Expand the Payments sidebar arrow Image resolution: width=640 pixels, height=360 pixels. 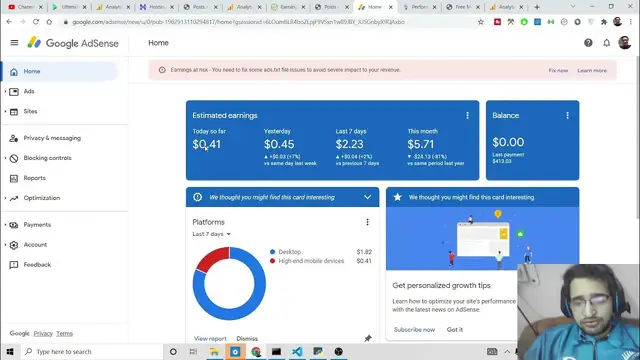pyautogui.click(x=5, y=225)
